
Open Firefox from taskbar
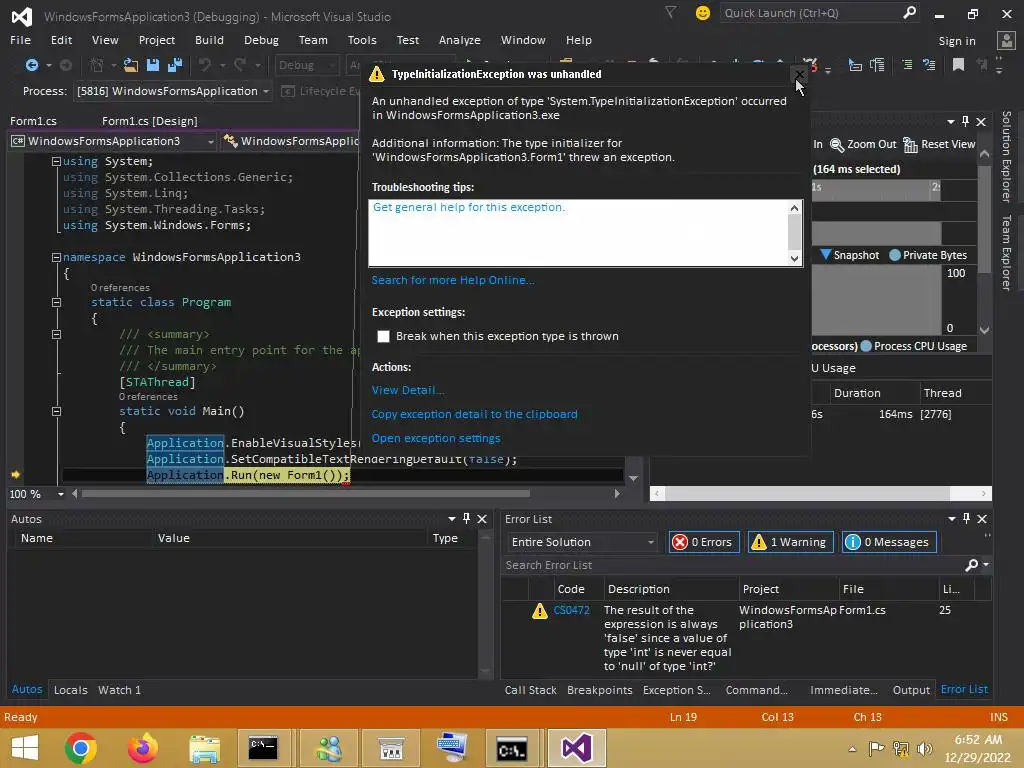(x=142, y=748)
